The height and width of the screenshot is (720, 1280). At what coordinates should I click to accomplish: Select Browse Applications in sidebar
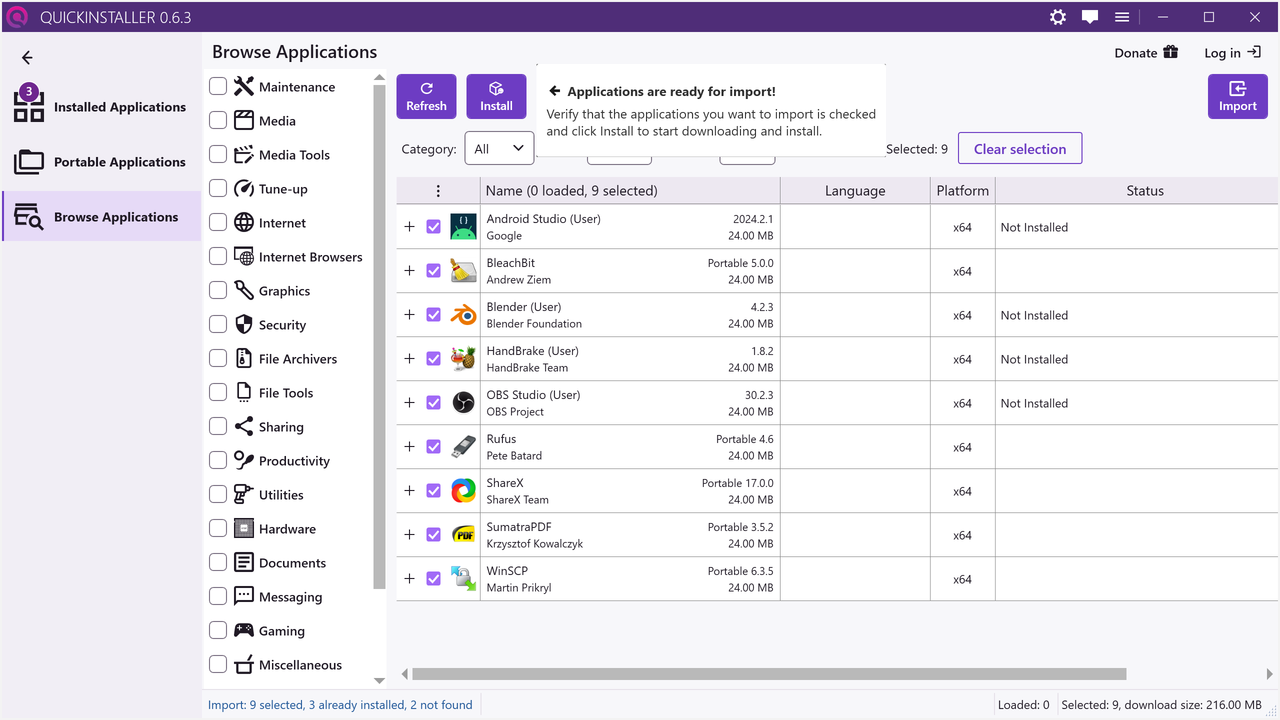tap(101, 217)
